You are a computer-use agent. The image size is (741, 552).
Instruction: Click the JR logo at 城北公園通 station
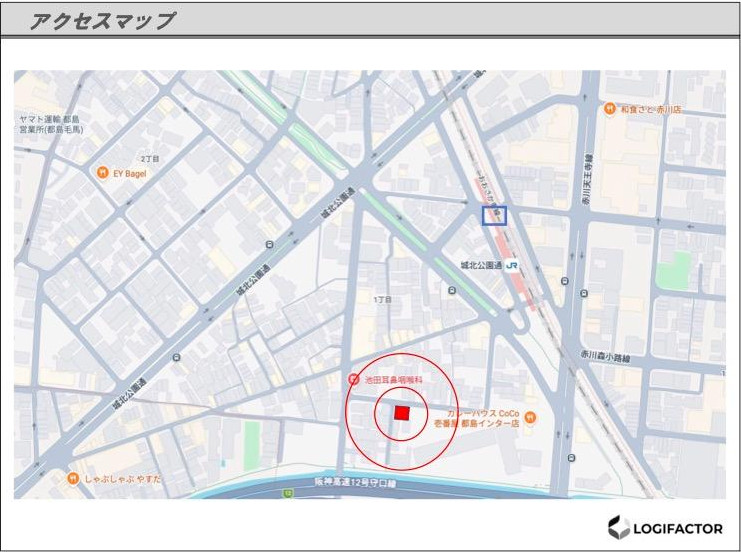pos(512,266)
